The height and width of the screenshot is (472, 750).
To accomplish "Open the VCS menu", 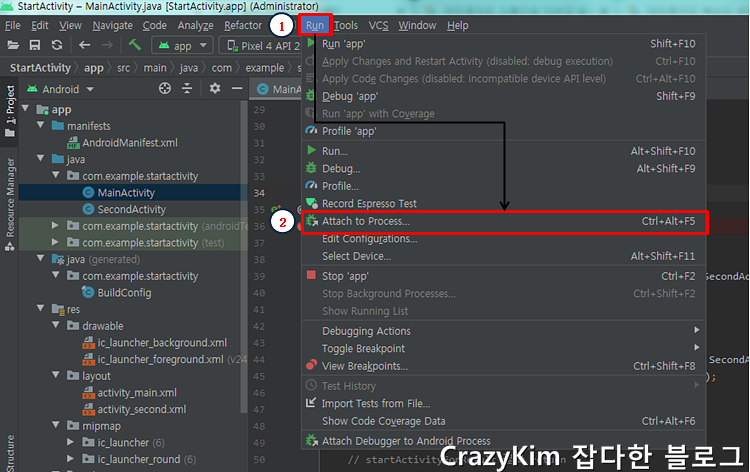I will [x=378, y=25].
